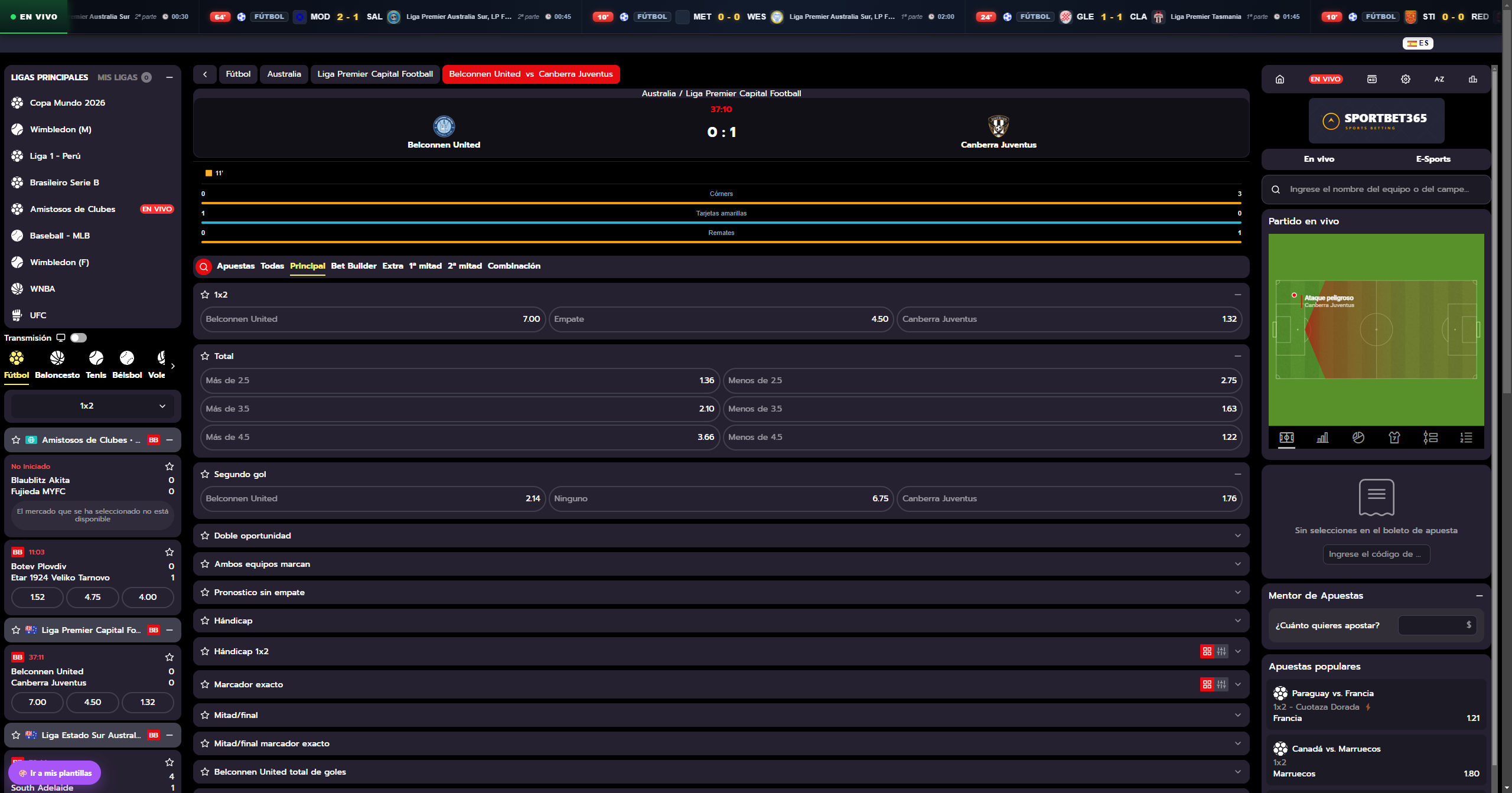Favorite the Amistosos de Clubes league header
This screenshot has height=793, width=1512.
point(16,440)
